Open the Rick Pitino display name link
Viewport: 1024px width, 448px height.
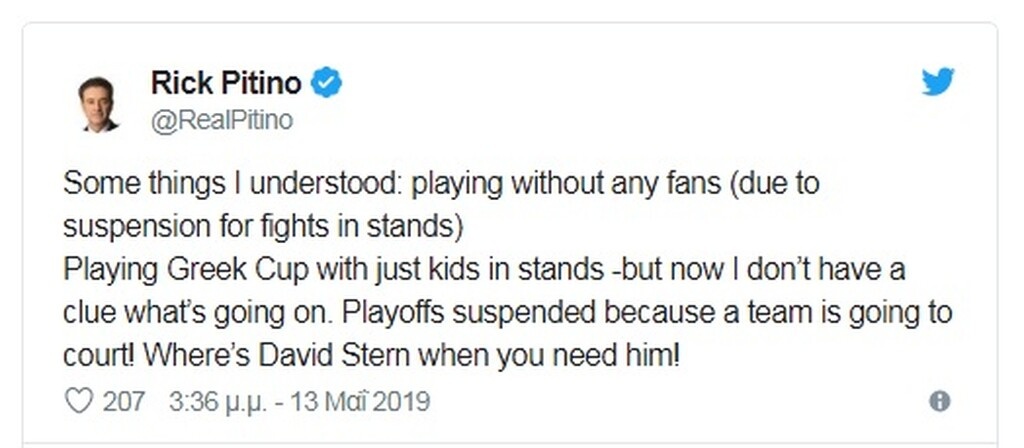tap(225, 84)
